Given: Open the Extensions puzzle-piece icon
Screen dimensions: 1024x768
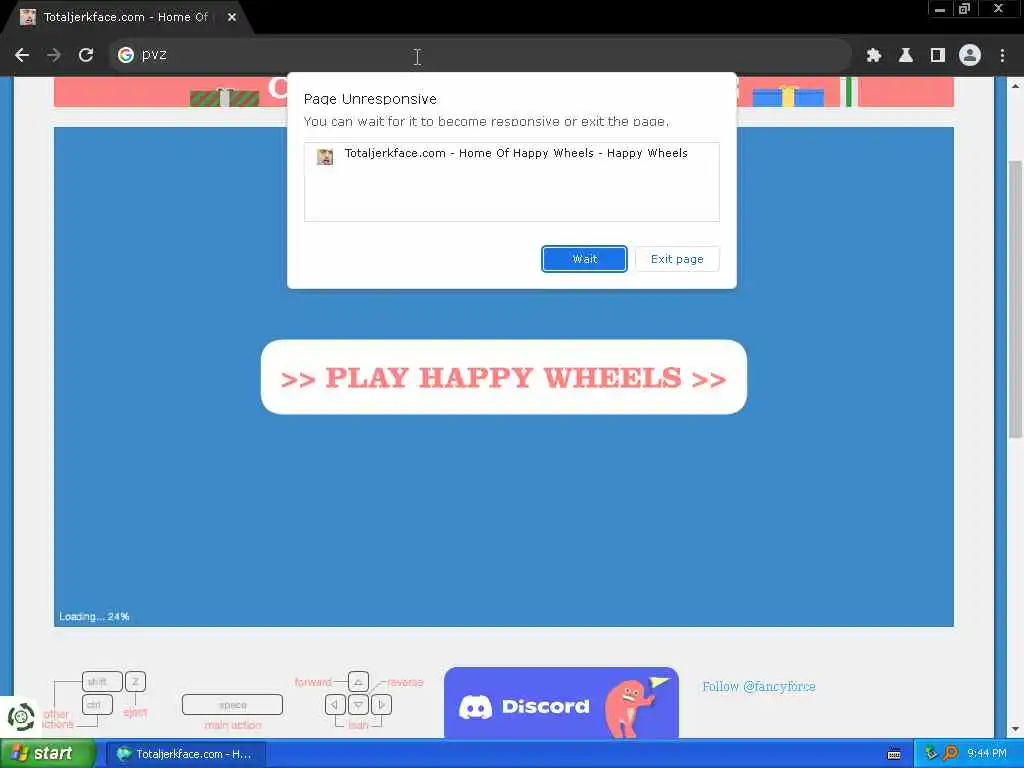Looking at the screenshot, I should point(874,56).
